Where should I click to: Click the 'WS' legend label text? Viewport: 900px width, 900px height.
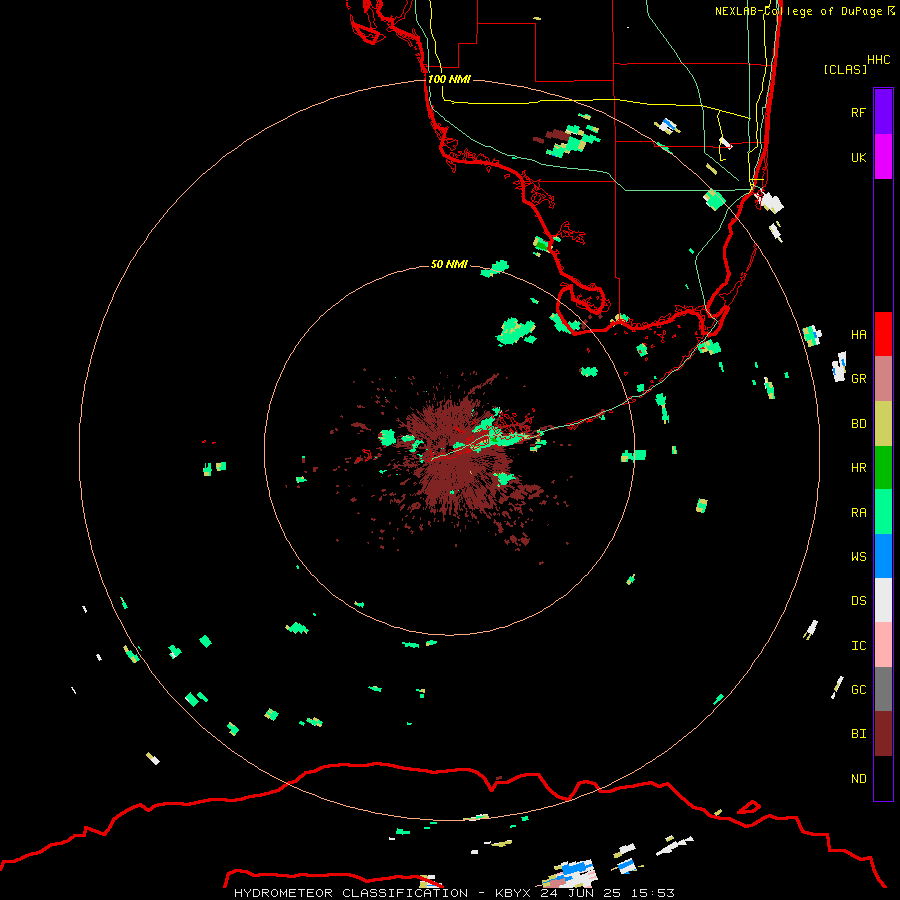coord(858,556)
